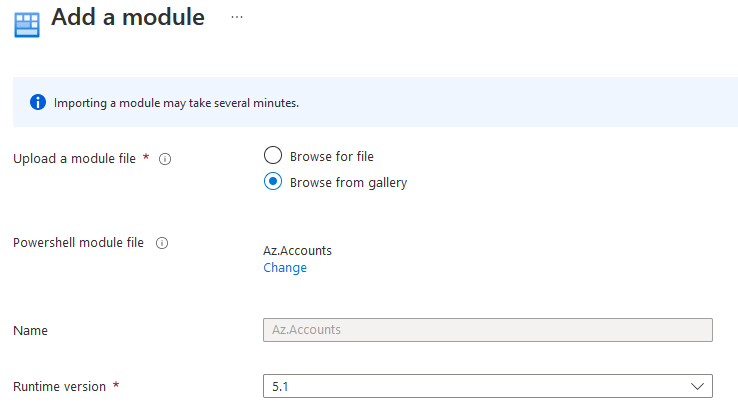This screenshot has height=417, width=738.
Task: Click the Runtime version dropdown chevron
Action: (x=697, y=386)
